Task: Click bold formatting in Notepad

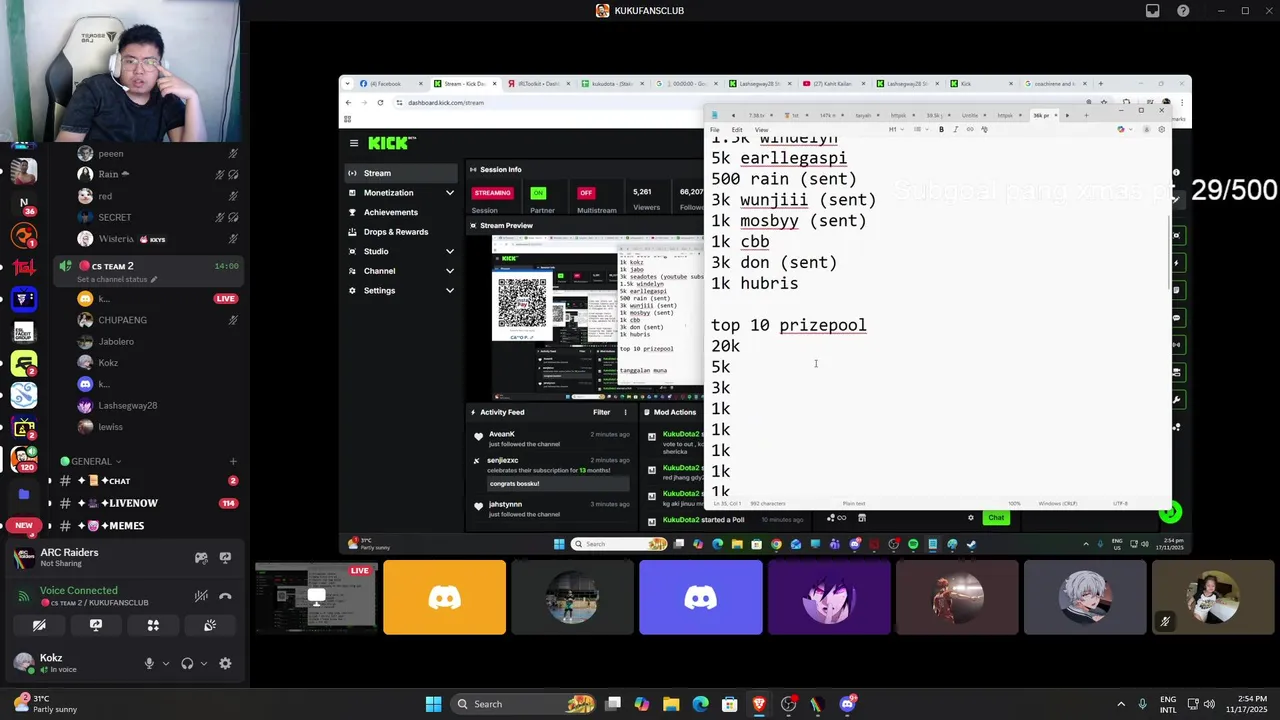Action: (x=941, y=129)
